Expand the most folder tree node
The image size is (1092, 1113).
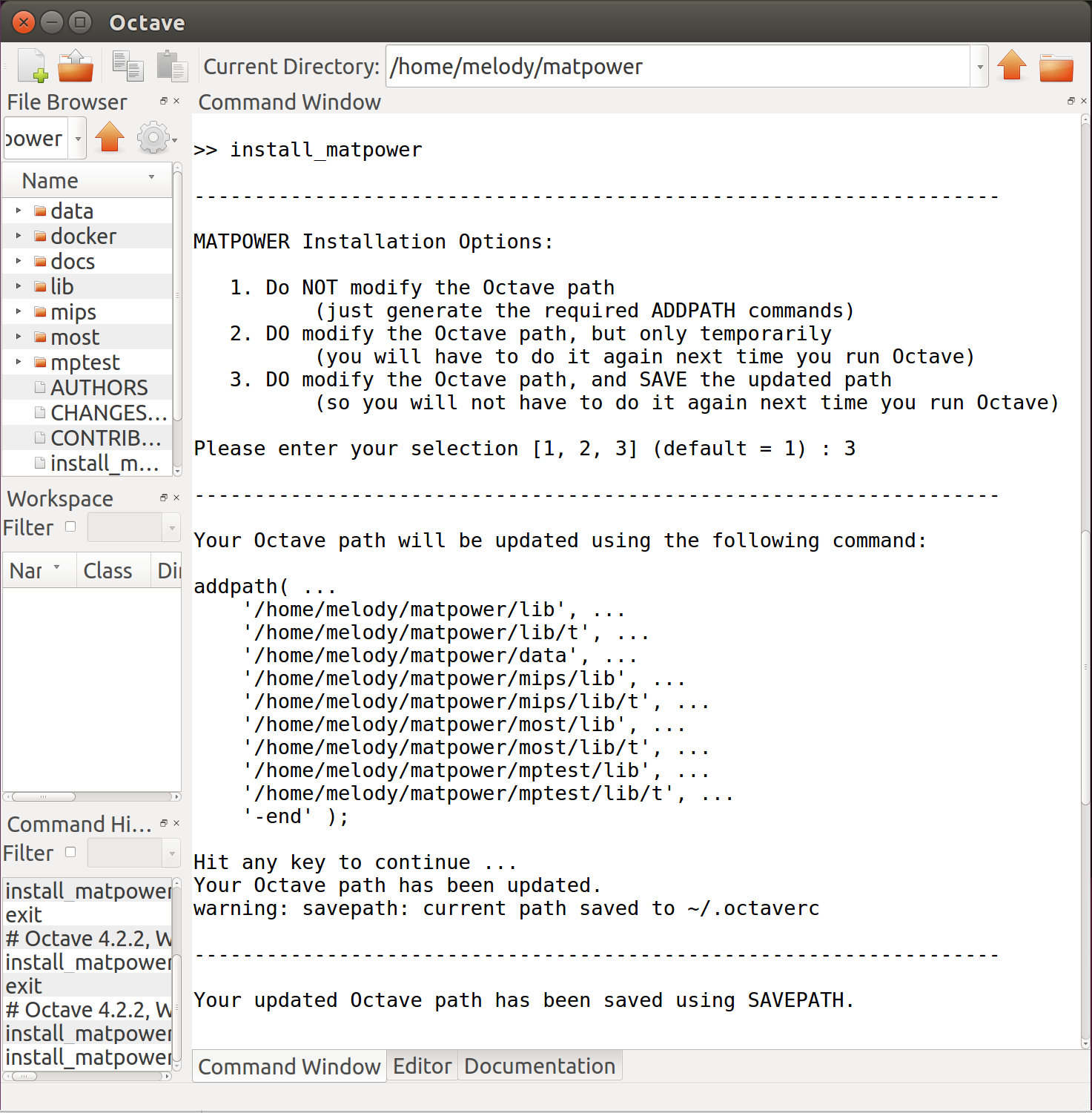pos(19,337)
